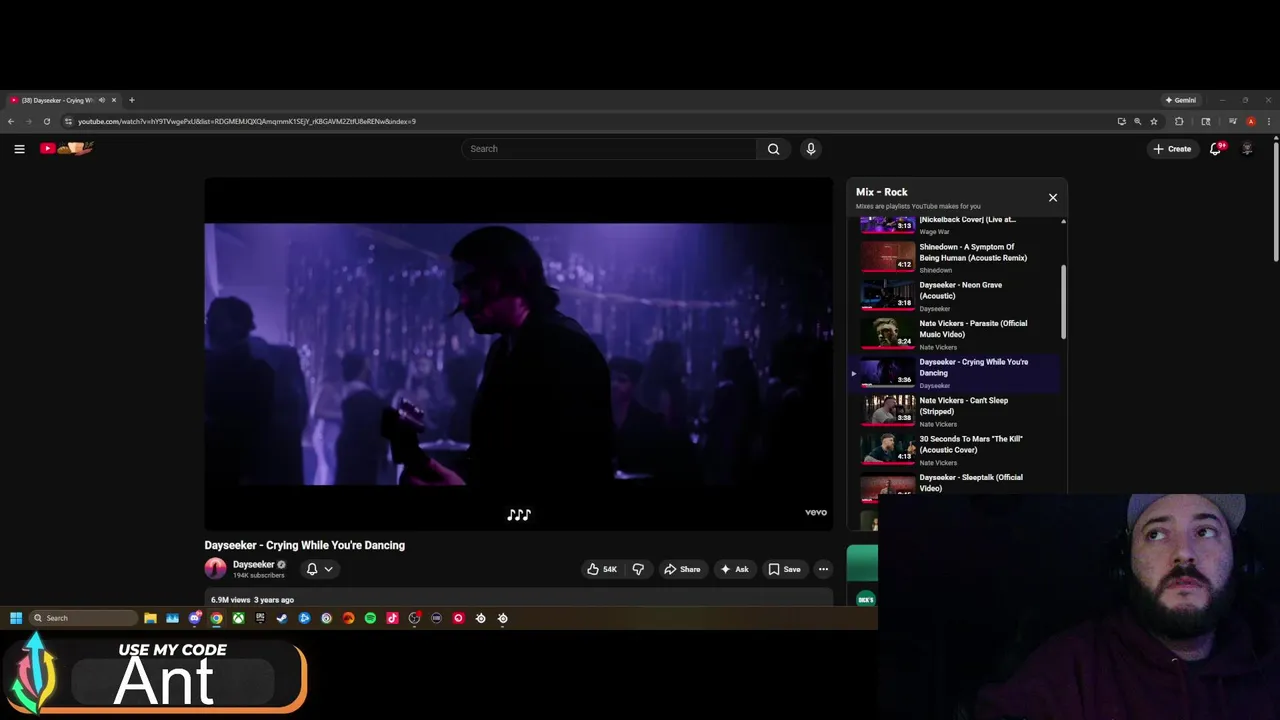This screenshot has width=1280, height=720.
Task: Play the Nickelback Cover by Wage War
Action: click(958, 225)
